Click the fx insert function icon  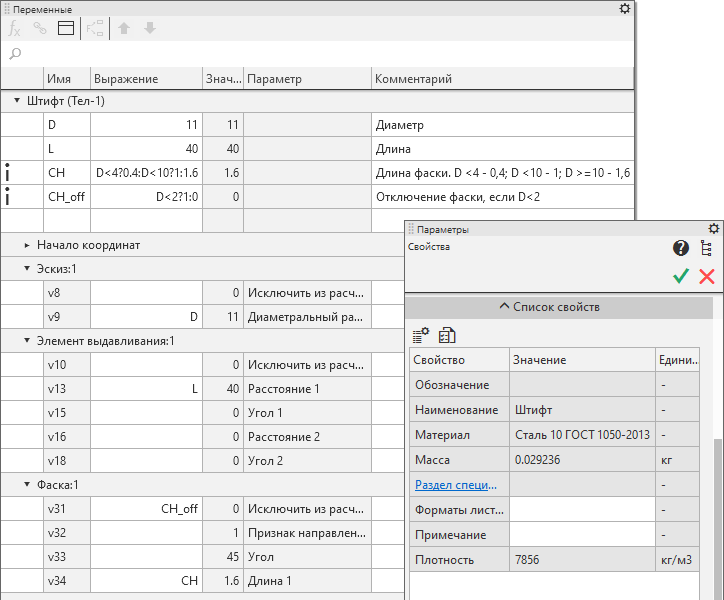[x=15, y=29]
